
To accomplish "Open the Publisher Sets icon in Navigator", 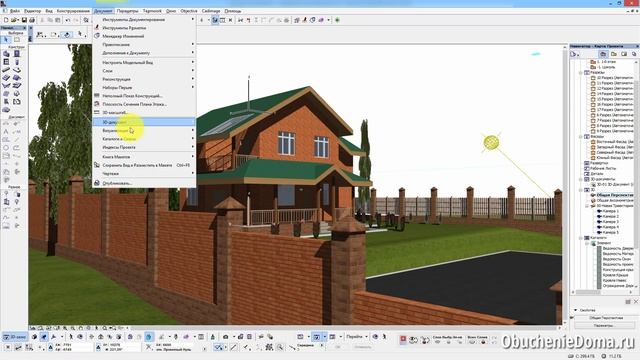I will point(634,54).
